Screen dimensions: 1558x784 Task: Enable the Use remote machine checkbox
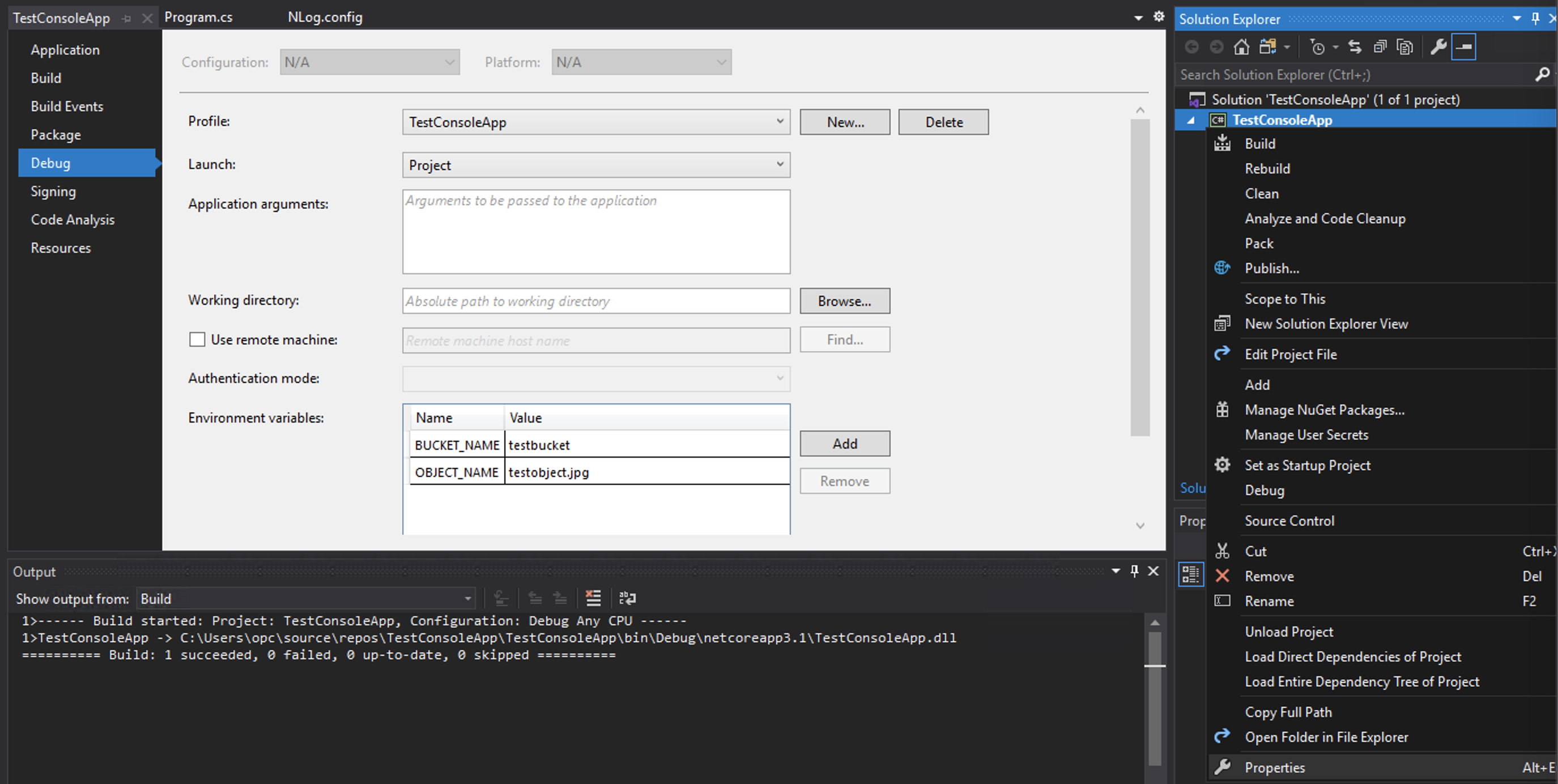(x=197, y=339)
